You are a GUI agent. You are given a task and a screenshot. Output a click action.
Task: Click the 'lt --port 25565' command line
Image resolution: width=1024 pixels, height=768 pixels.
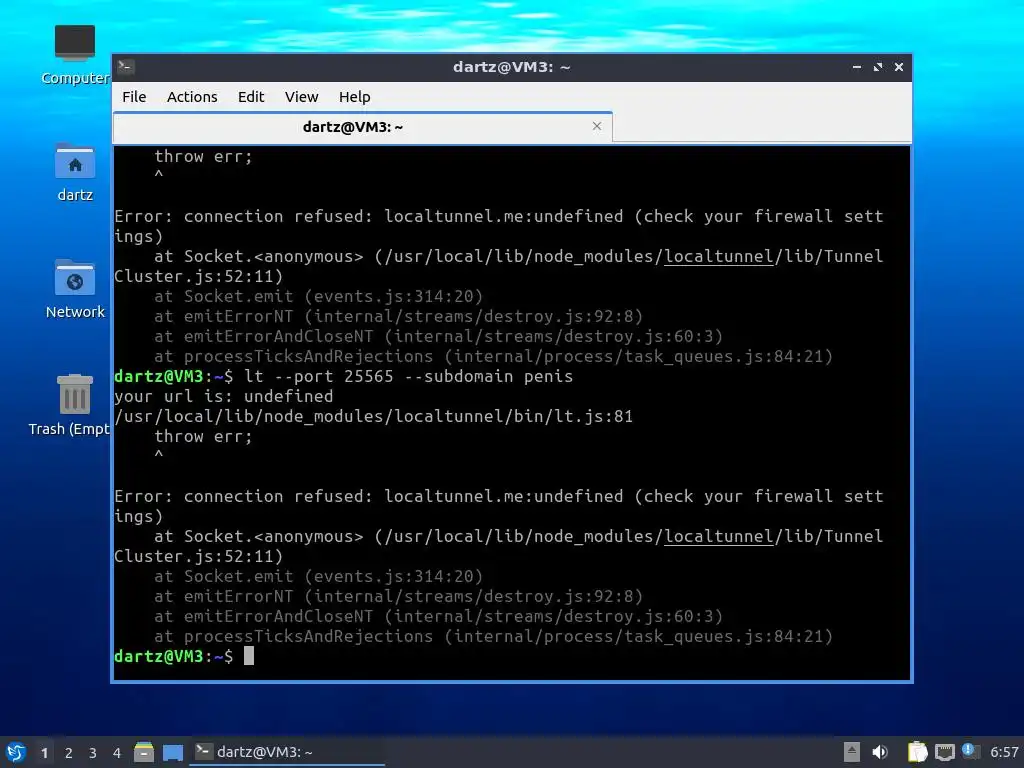pos(409,377)
